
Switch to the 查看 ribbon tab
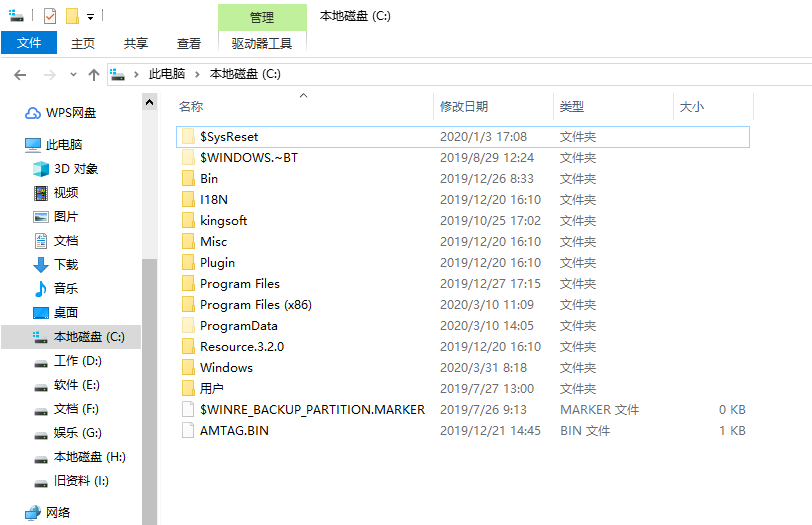(x=188, y=43)
